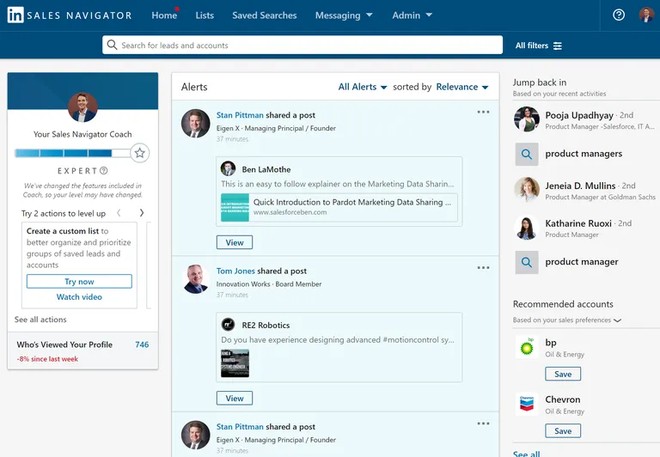660x457 pixels.
Task: Click the LinkedIn Sales Navigator logo
Action: pos(69,15)
